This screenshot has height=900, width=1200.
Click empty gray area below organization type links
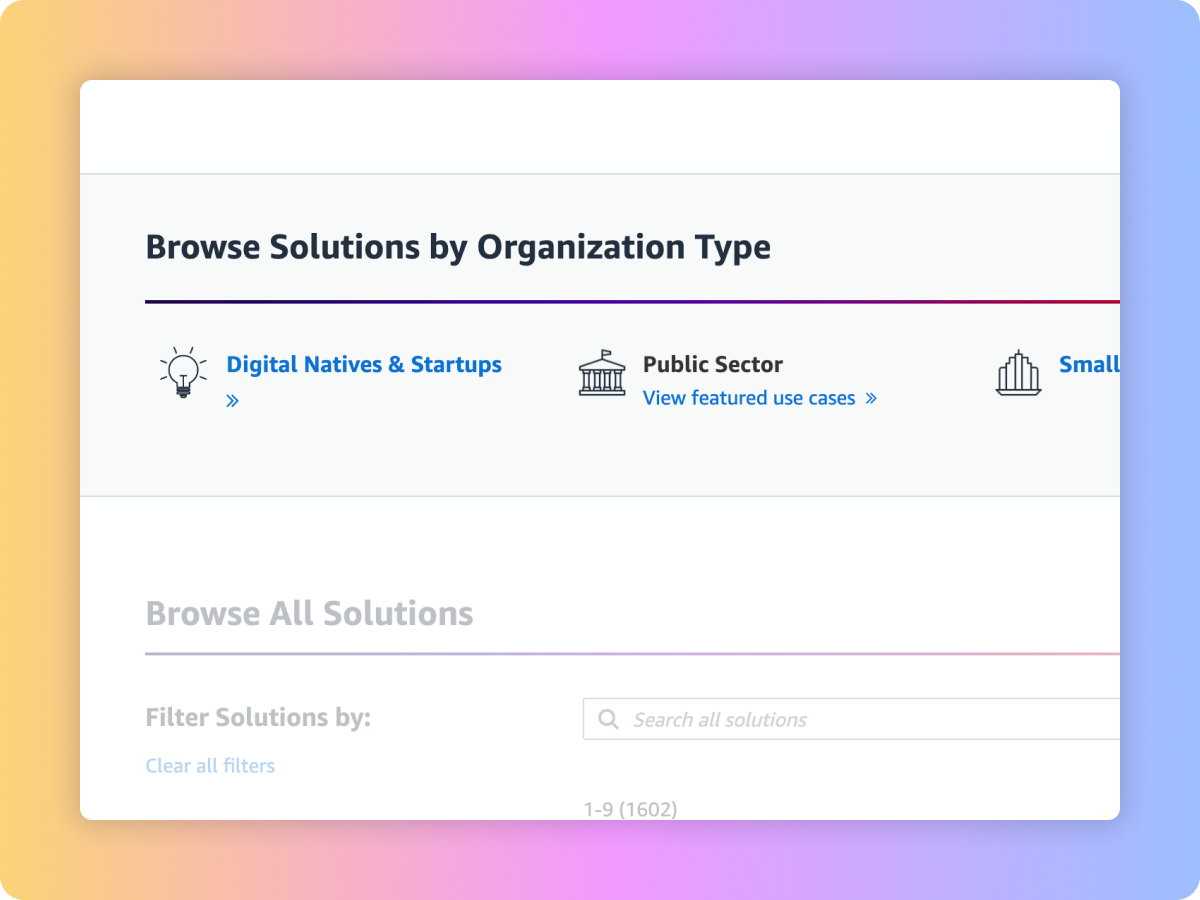click(x=600, y=455)
